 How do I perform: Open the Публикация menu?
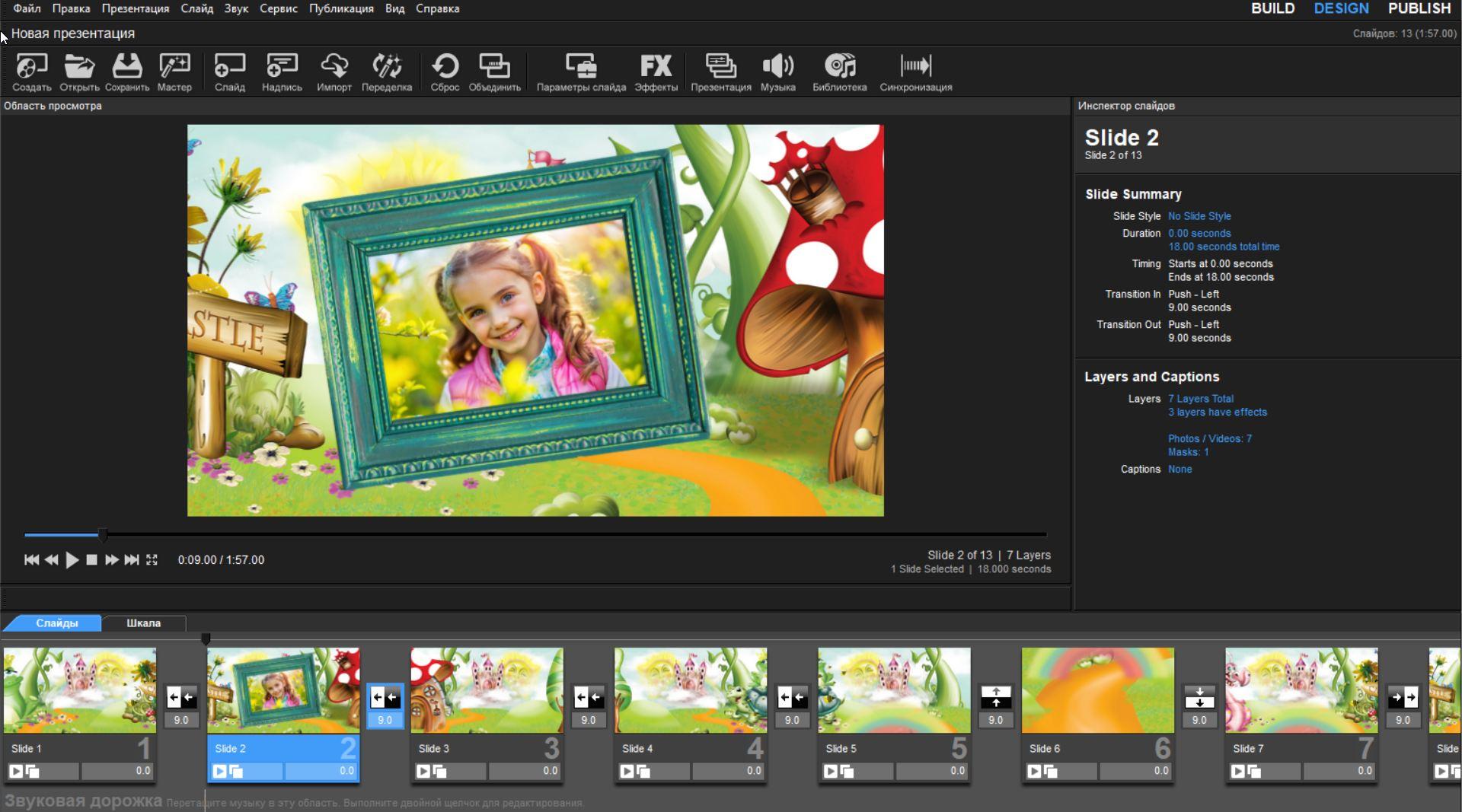(x=341, y=8)
